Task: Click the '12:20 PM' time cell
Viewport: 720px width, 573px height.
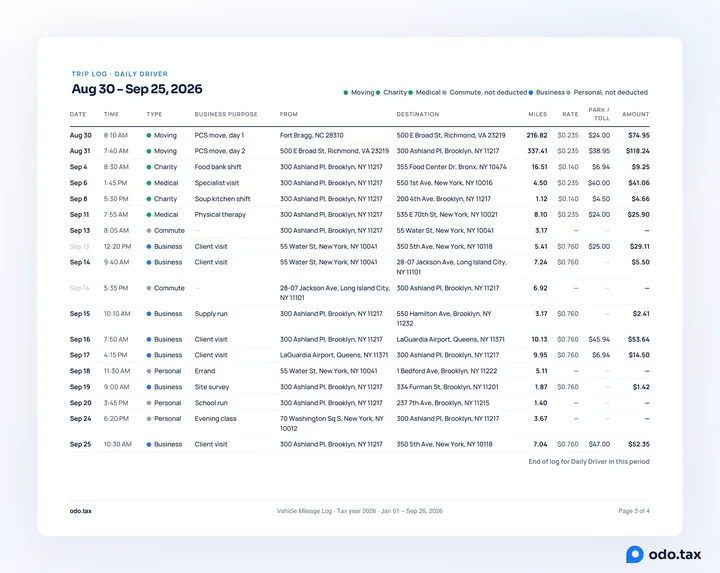Action: [x=117, y=247]
